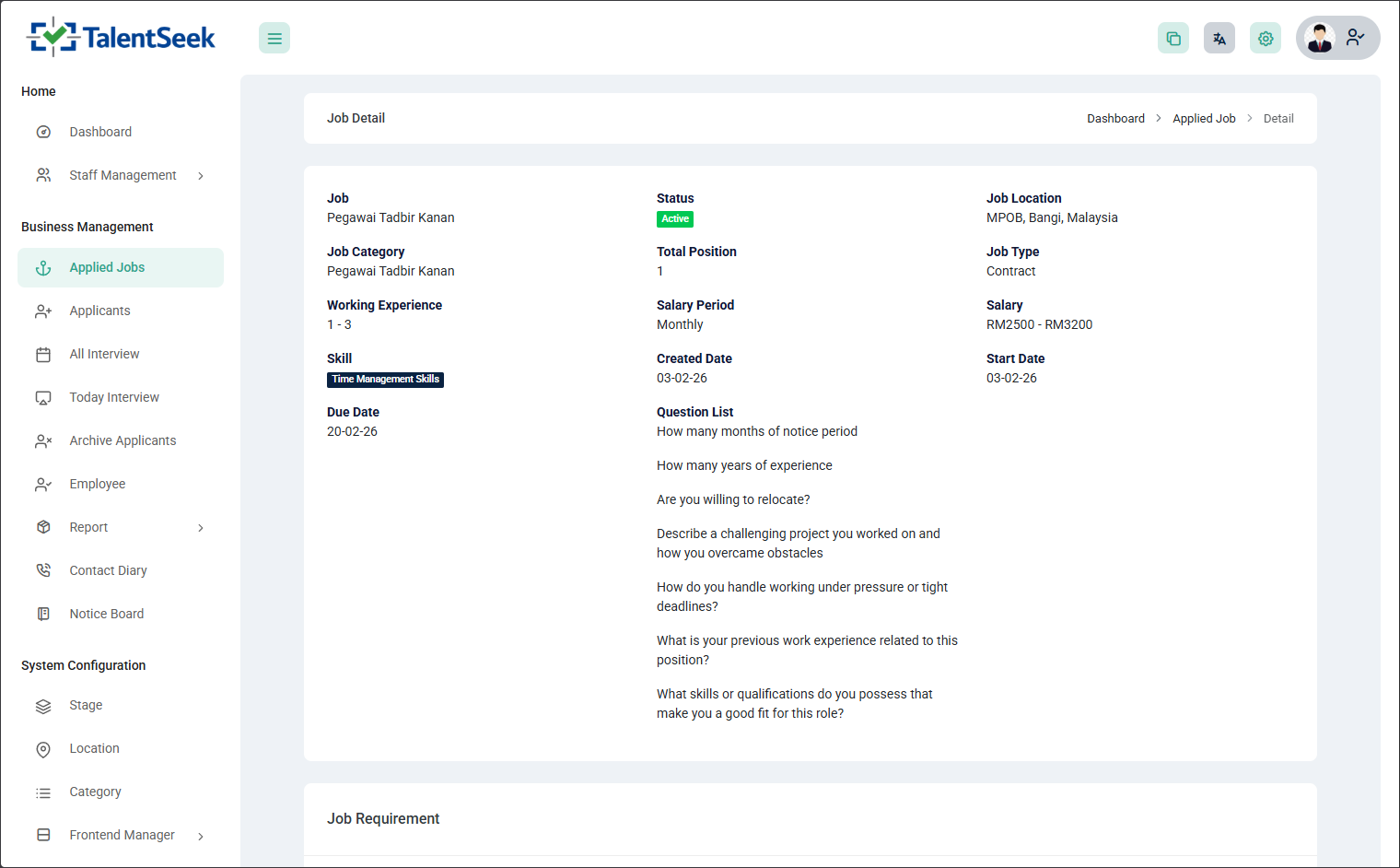Open Applicants from the sidebar
Viewport: 1400px width, 868px height.
click(99, 311)
